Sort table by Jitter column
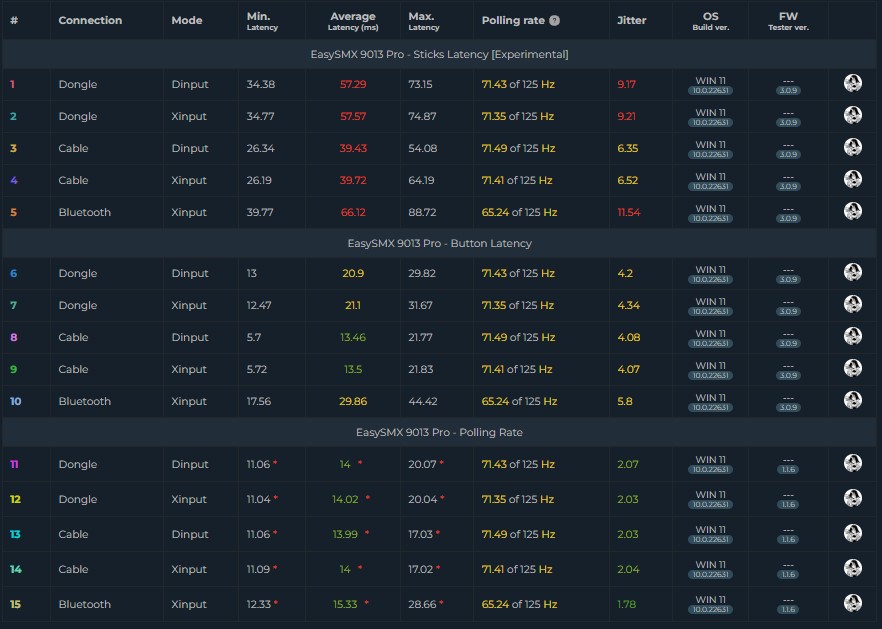 [x=631, y=20]
